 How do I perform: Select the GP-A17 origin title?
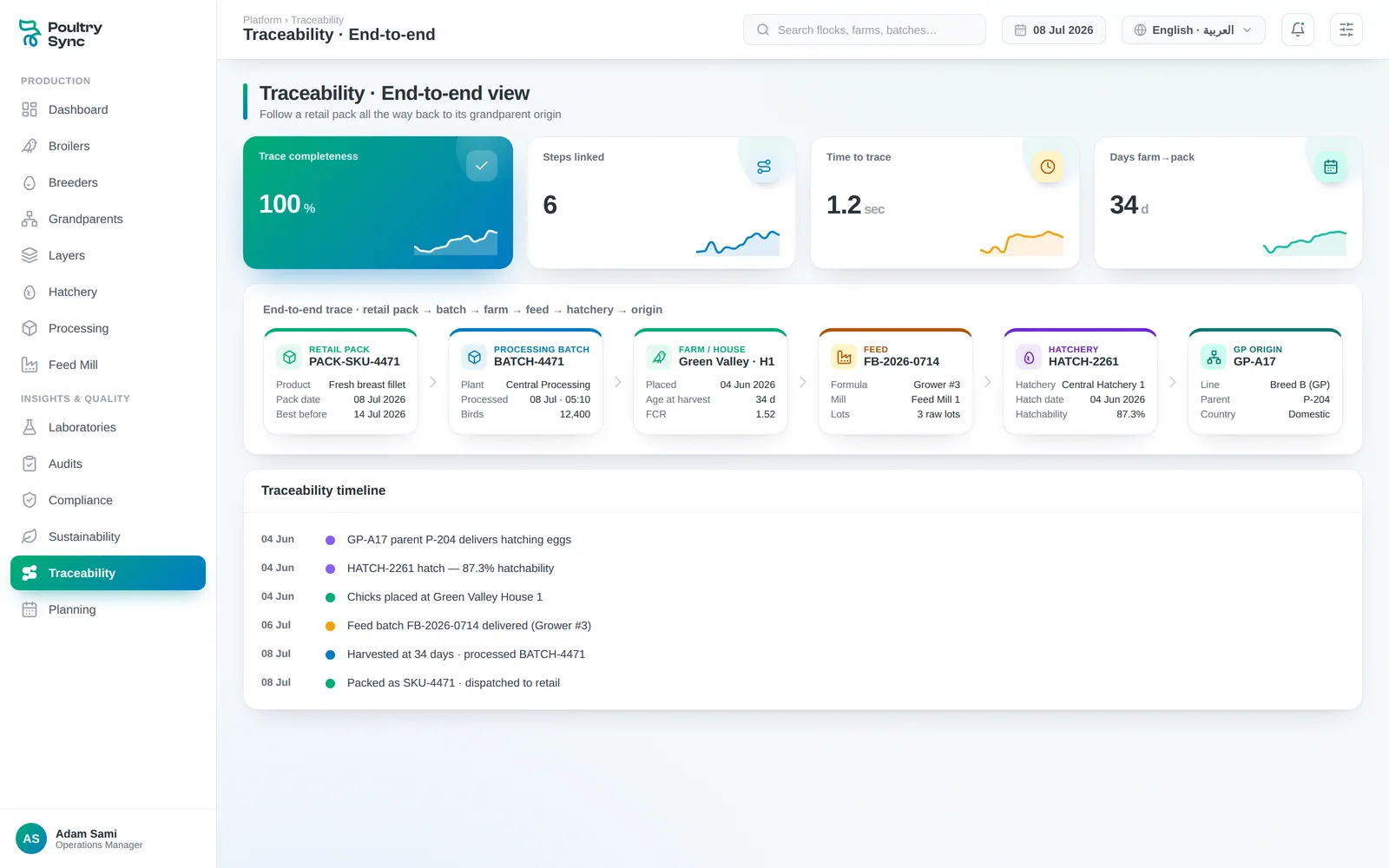[x=1254, y=362]
